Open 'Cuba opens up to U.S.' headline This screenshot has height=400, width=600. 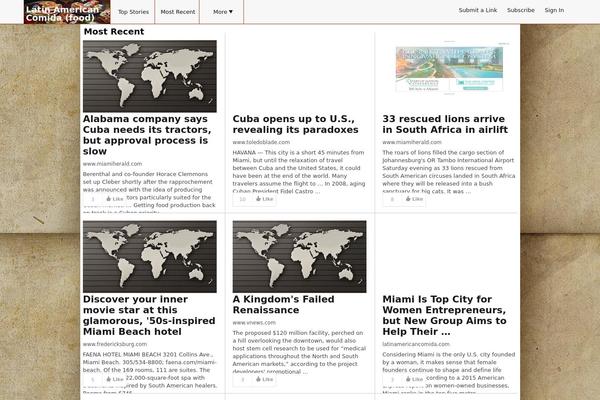coord(295,124)
